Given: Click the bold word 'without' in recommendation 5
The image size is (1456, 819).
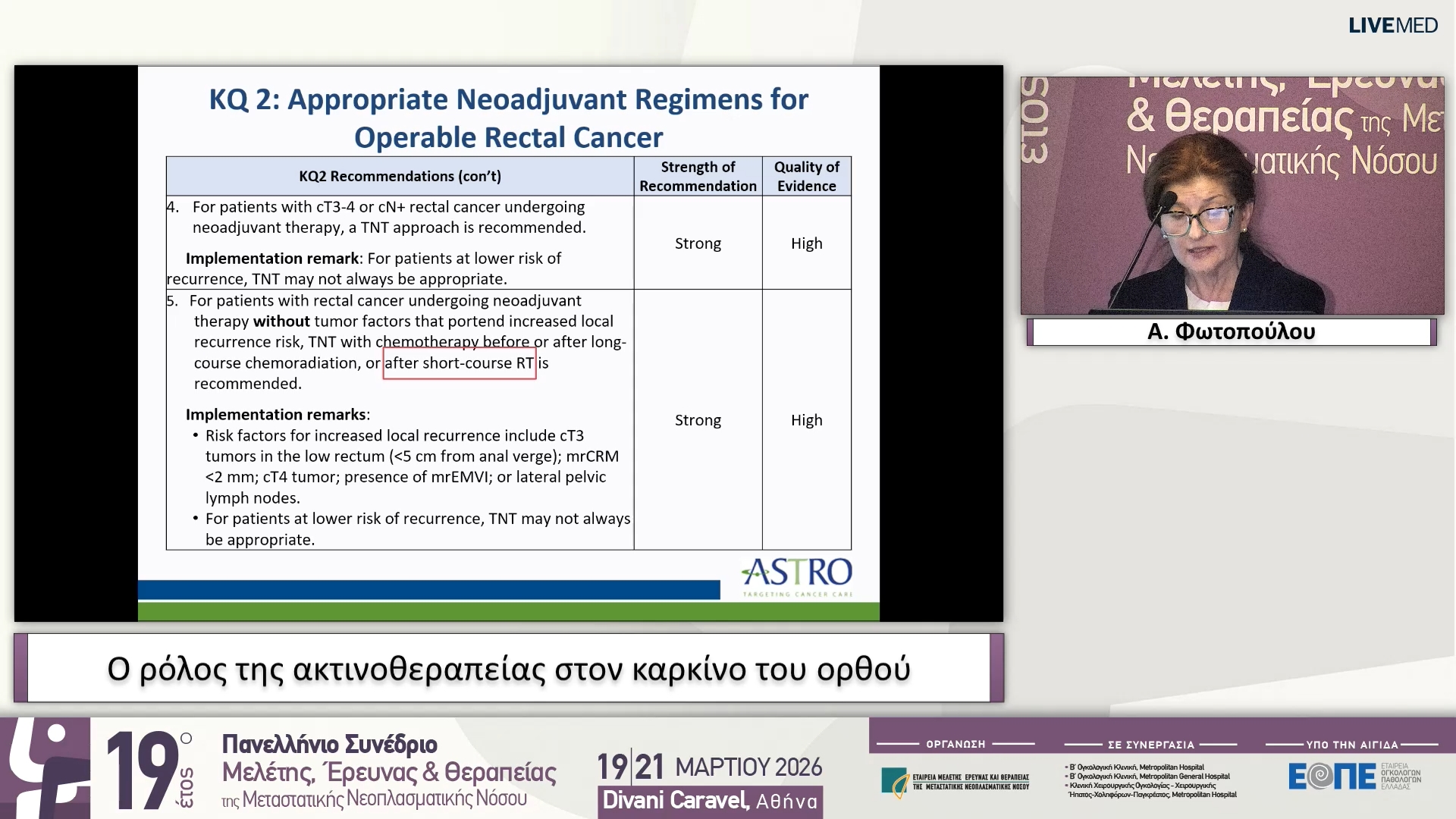Looking at the screenshot, I should tap(281, 322).
